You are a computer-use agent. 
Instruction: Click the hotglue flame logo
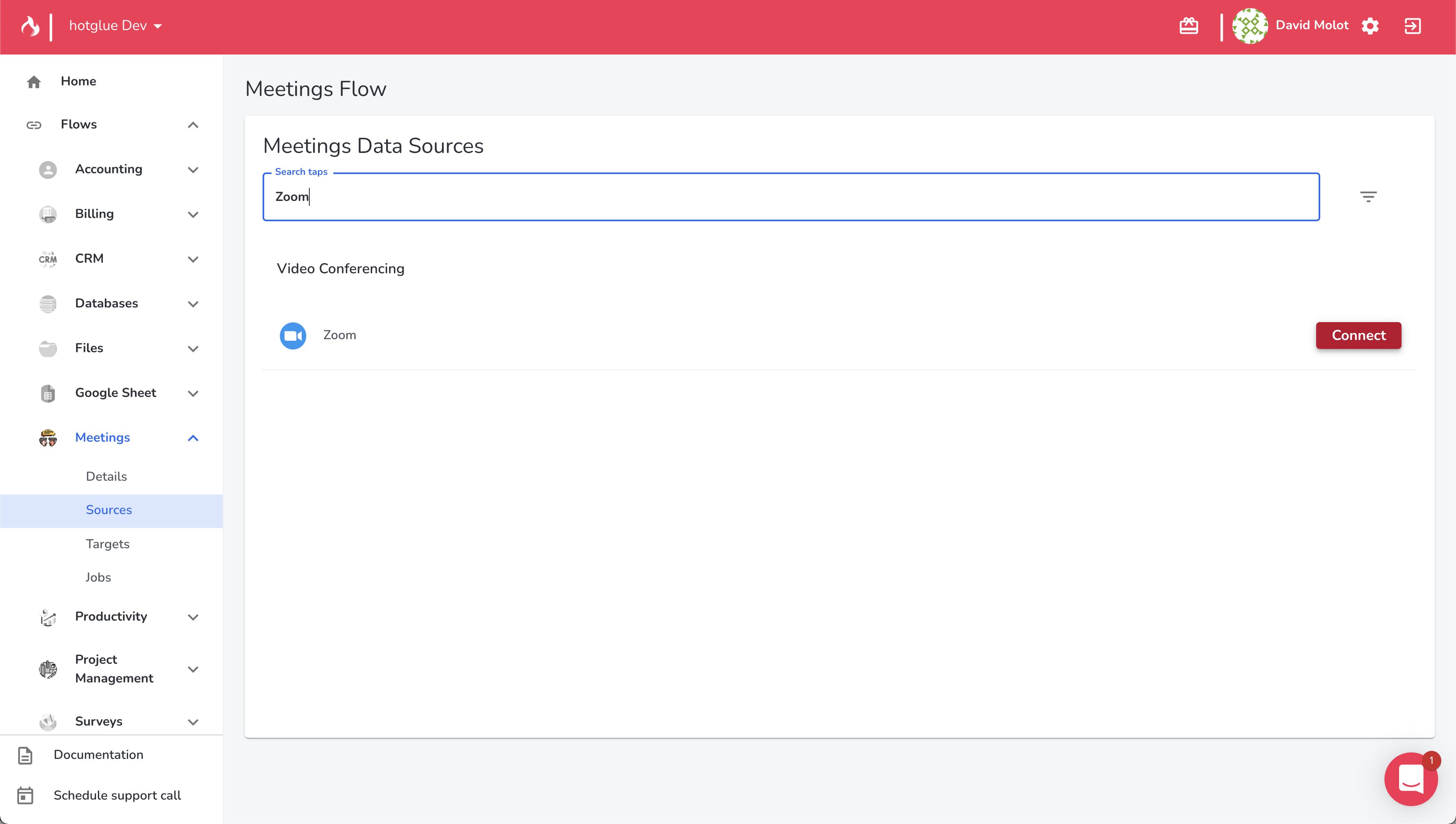30,26
